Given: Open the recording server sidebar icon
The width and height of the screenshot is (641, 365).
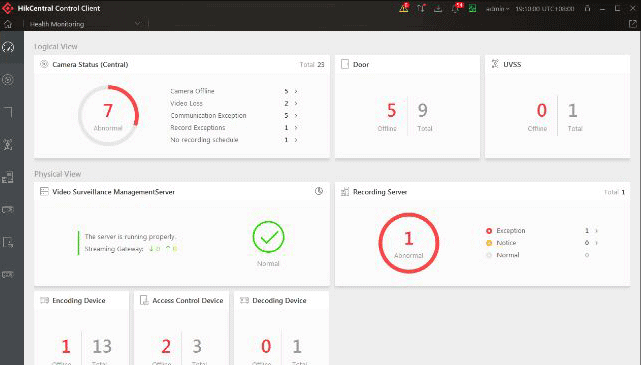Looking at the screenshot, I should click(x=8, y=177).
